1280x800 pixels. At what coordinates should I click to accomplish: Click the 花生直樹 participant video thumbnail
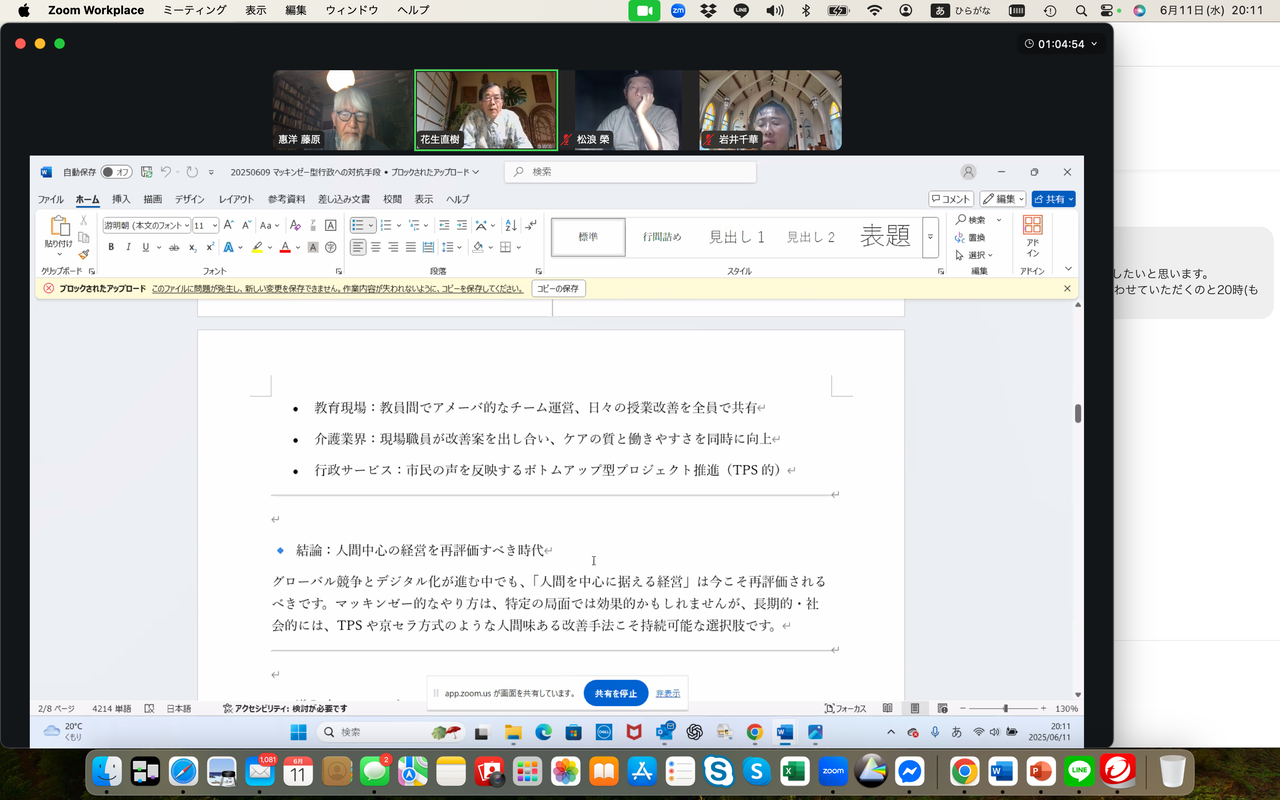tap(486, 110)
